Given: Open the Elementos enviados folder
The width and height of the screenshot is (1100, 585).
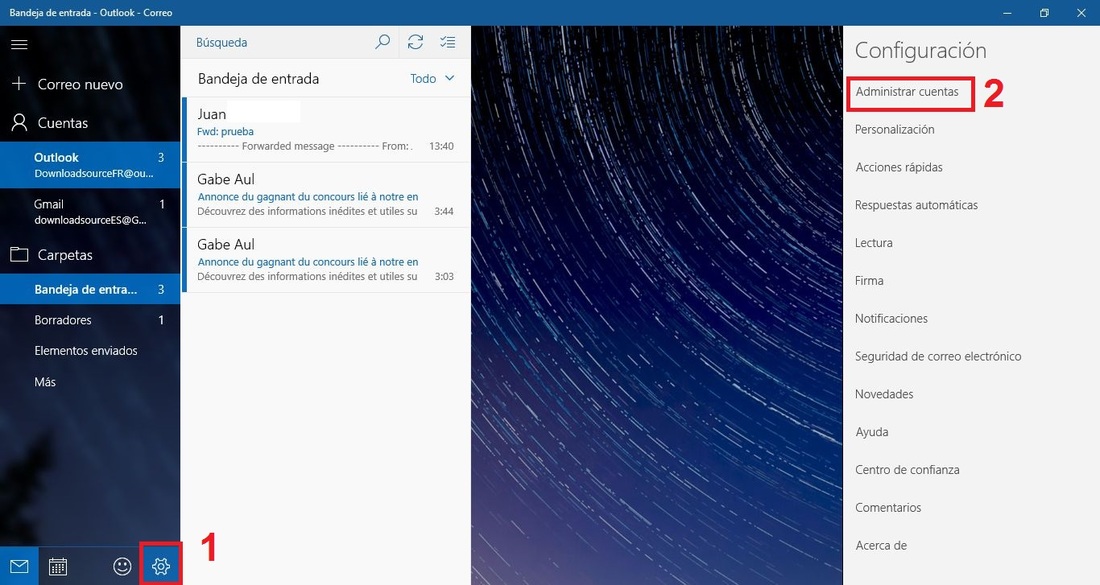Looking at the screenshot, I should click(x=90, y=351).
